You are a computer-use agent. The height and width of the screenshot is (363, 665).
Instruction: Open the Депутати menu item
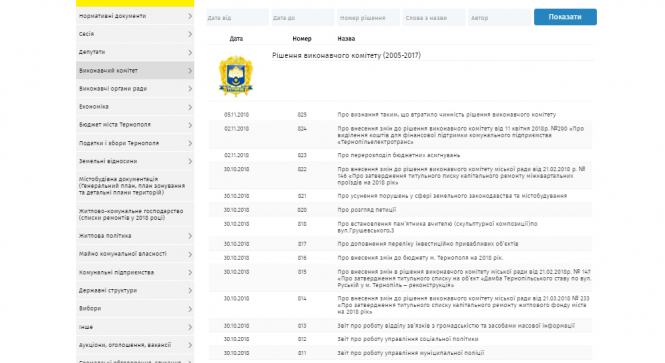135,52
